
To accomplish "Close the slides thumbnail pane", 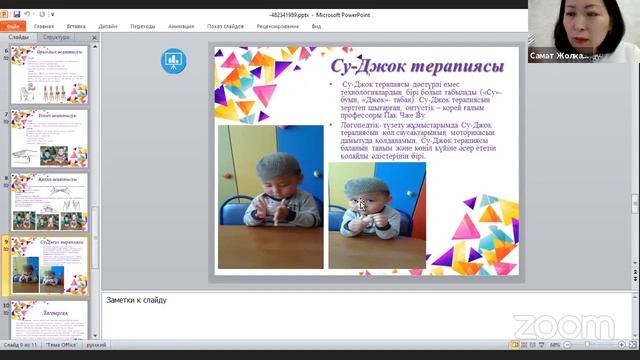I will point(94,38).
